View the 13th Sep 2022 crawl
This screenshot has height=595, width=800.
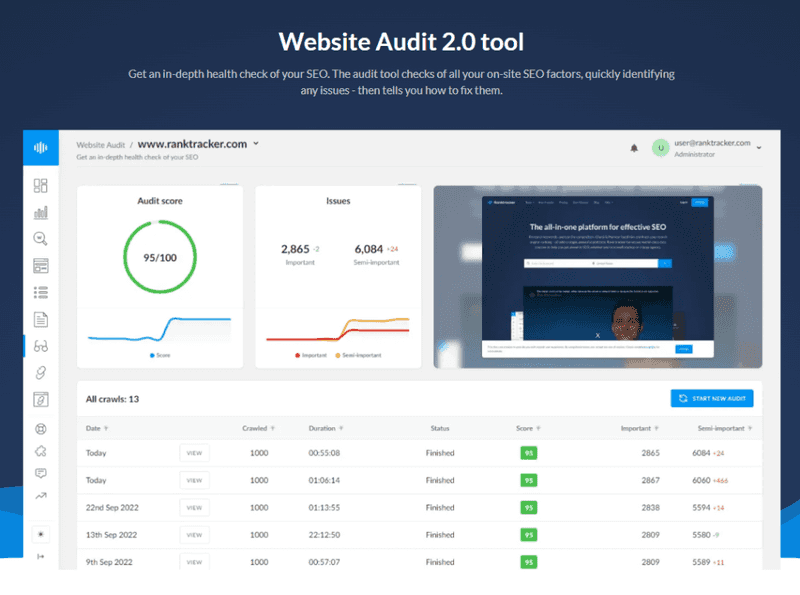coord(194,535)
